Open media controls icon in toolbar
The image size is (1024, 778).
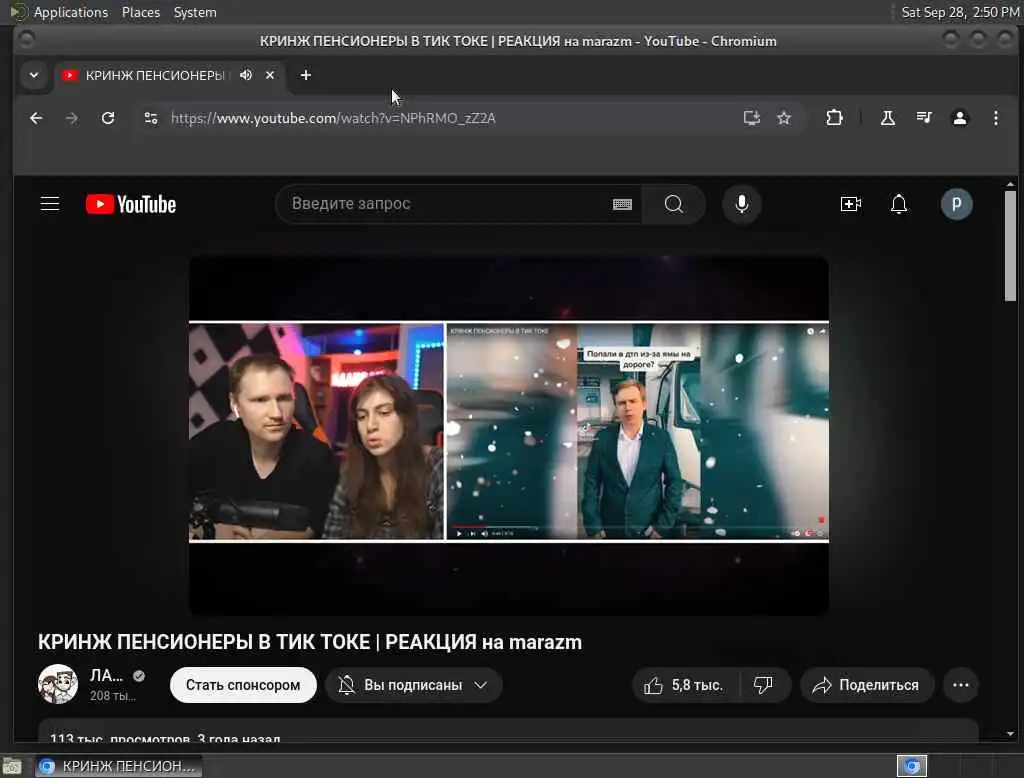924,118
